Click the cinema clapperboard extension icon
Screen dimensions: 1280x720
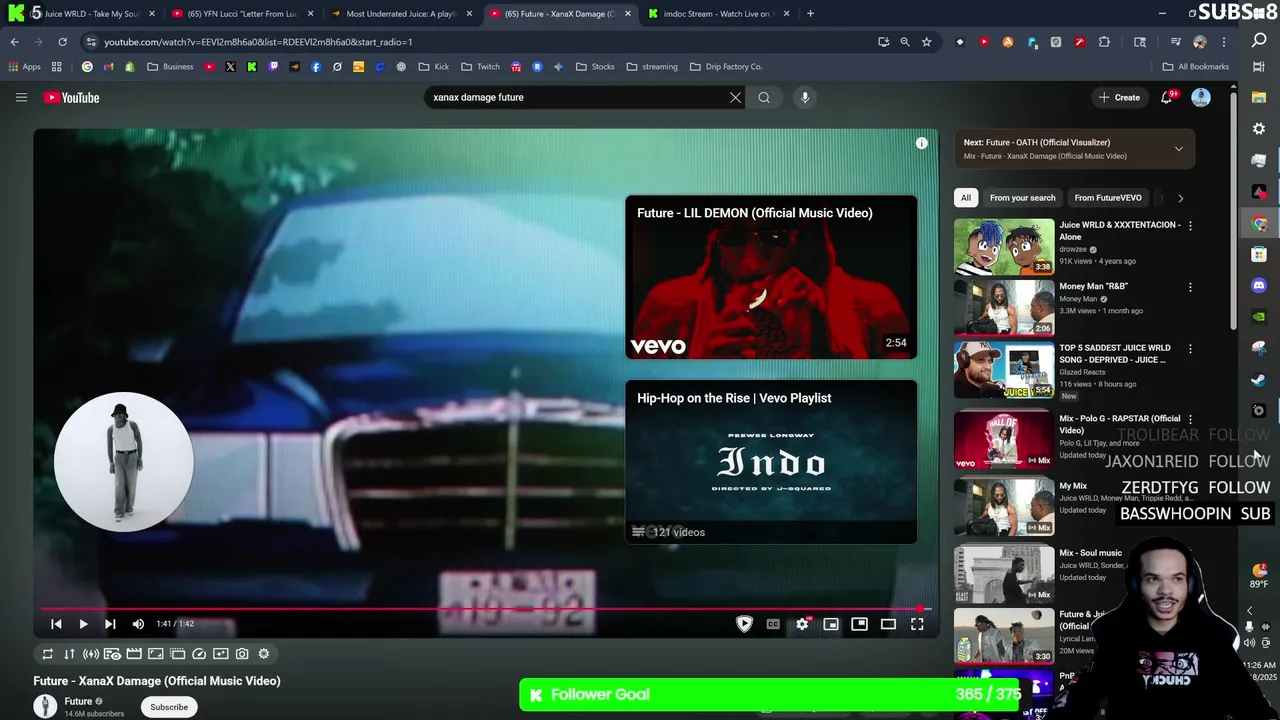(x=134, y=654)
